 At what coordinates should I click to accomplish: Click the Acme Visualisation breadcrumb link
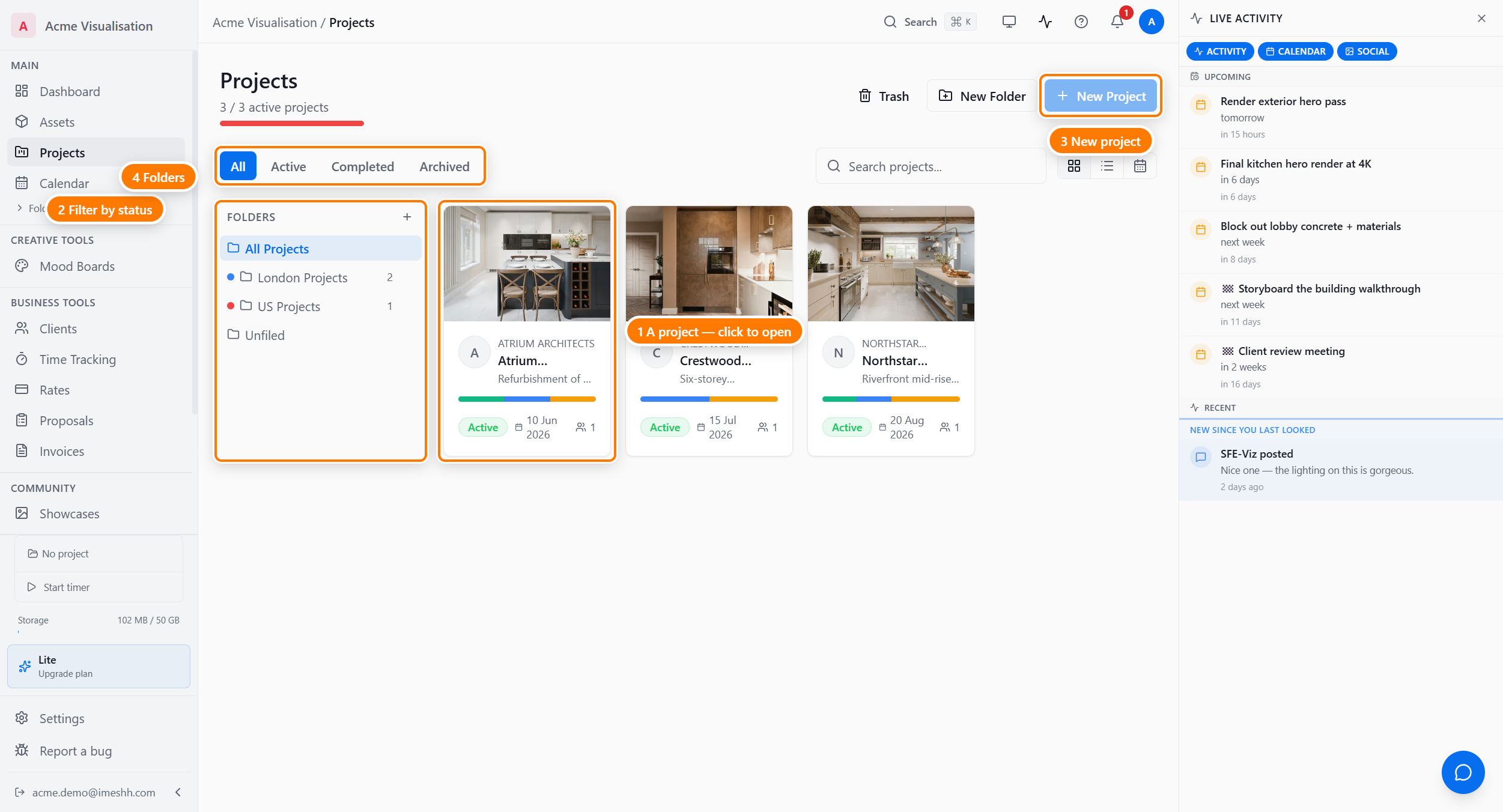pos(264,23)
